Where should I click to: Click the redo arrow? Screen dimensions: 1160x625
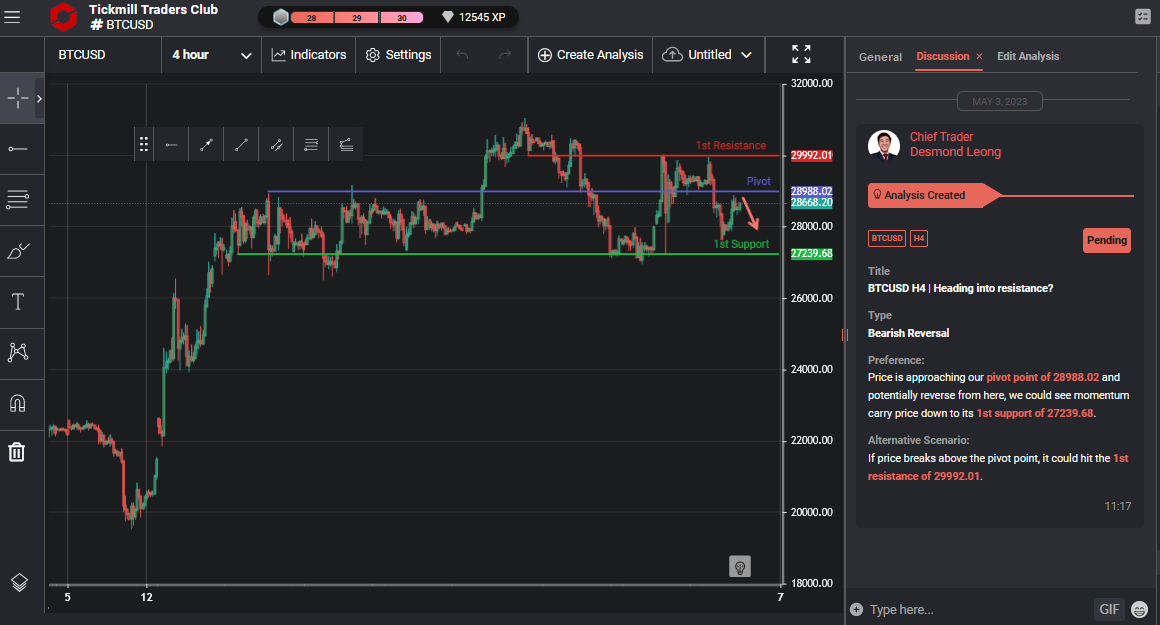(x=505, y=55)
